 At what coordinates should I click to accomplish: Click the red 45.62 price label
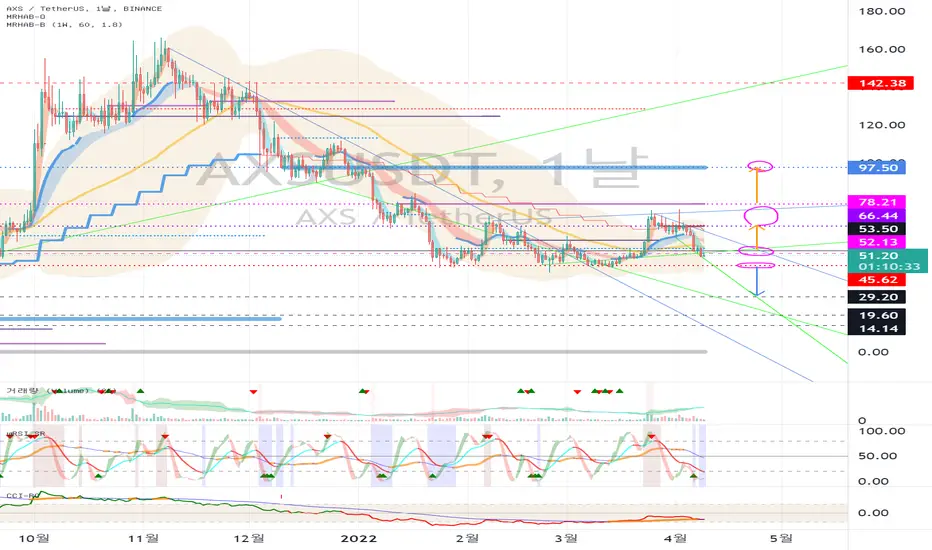coord(877,279)
